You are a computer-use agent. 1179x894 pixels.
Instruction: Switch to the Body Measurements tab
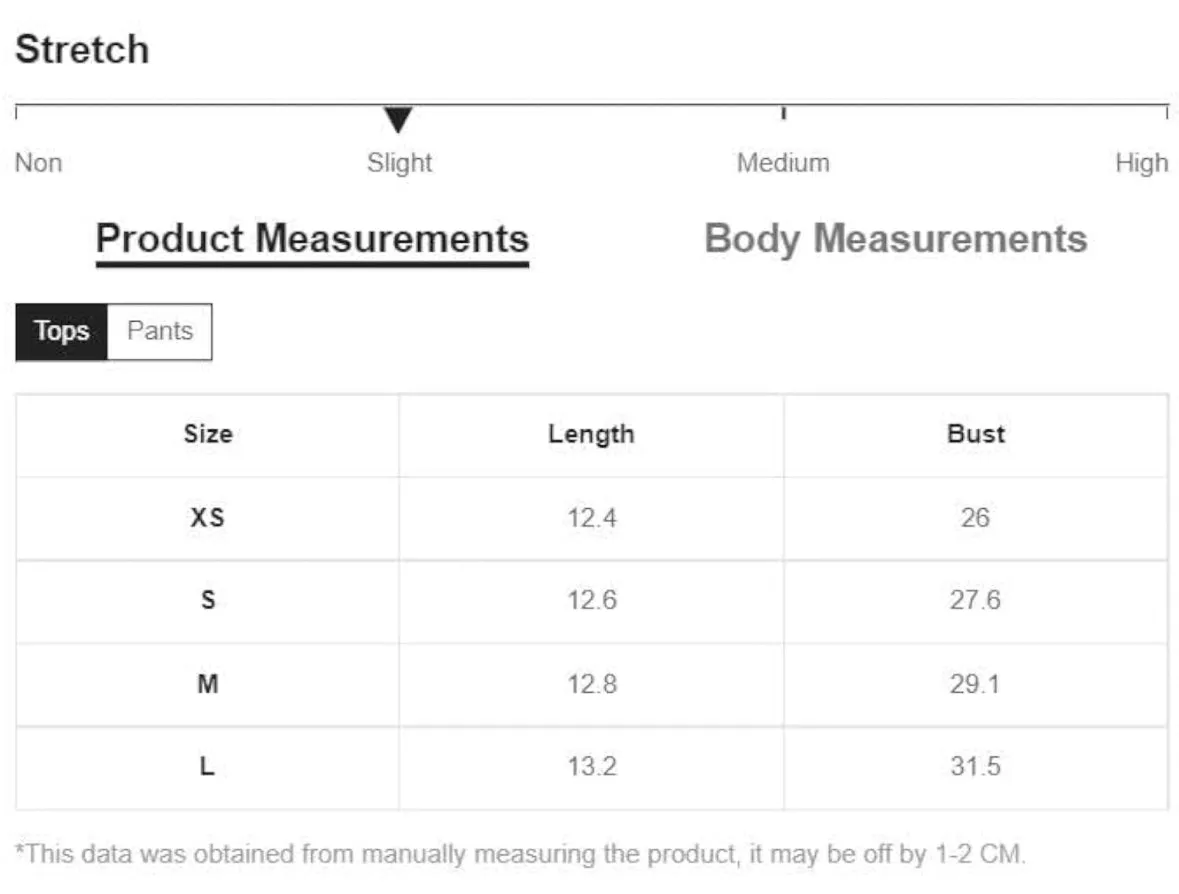point(896,239)
